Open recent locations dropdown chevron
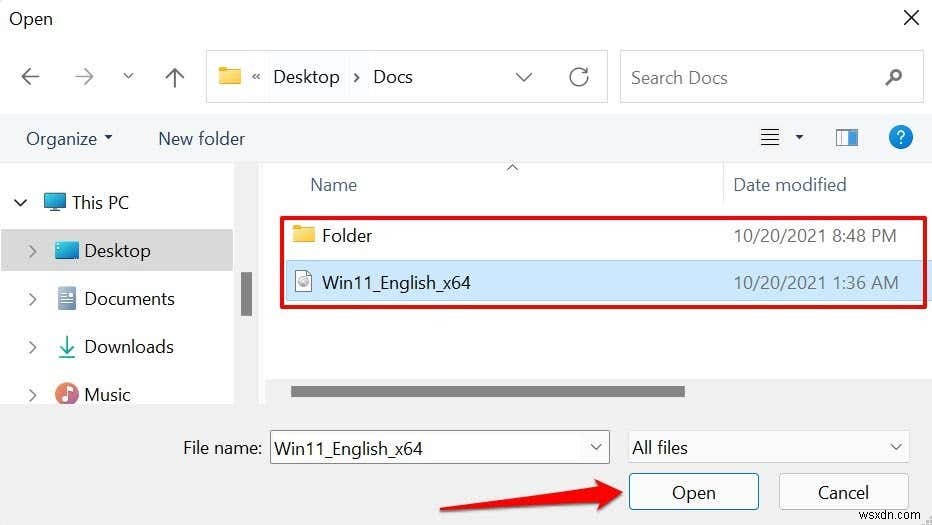Image resolution: width=932 pixels, height=525 pixels. click(x=128, y=76)
